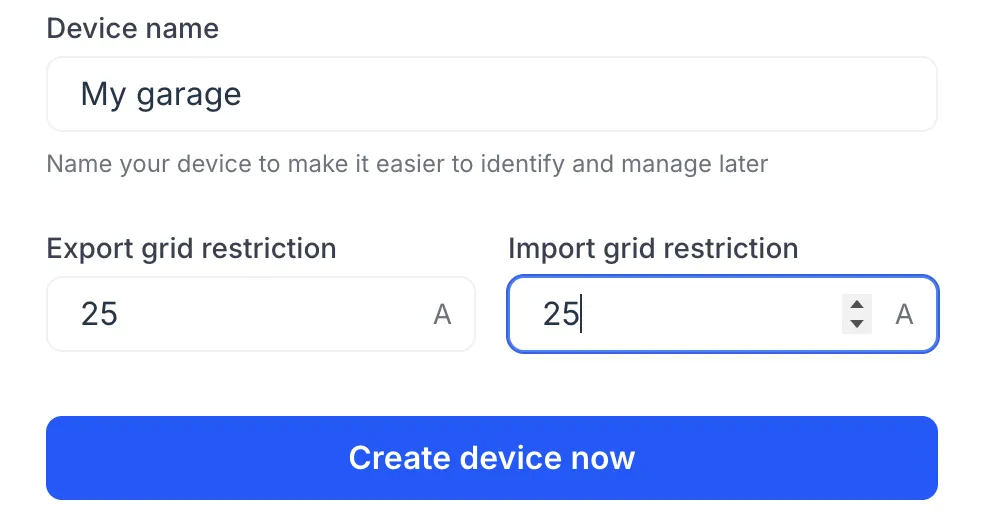Click the word 'identify' in the hint text

coord(533,163)
